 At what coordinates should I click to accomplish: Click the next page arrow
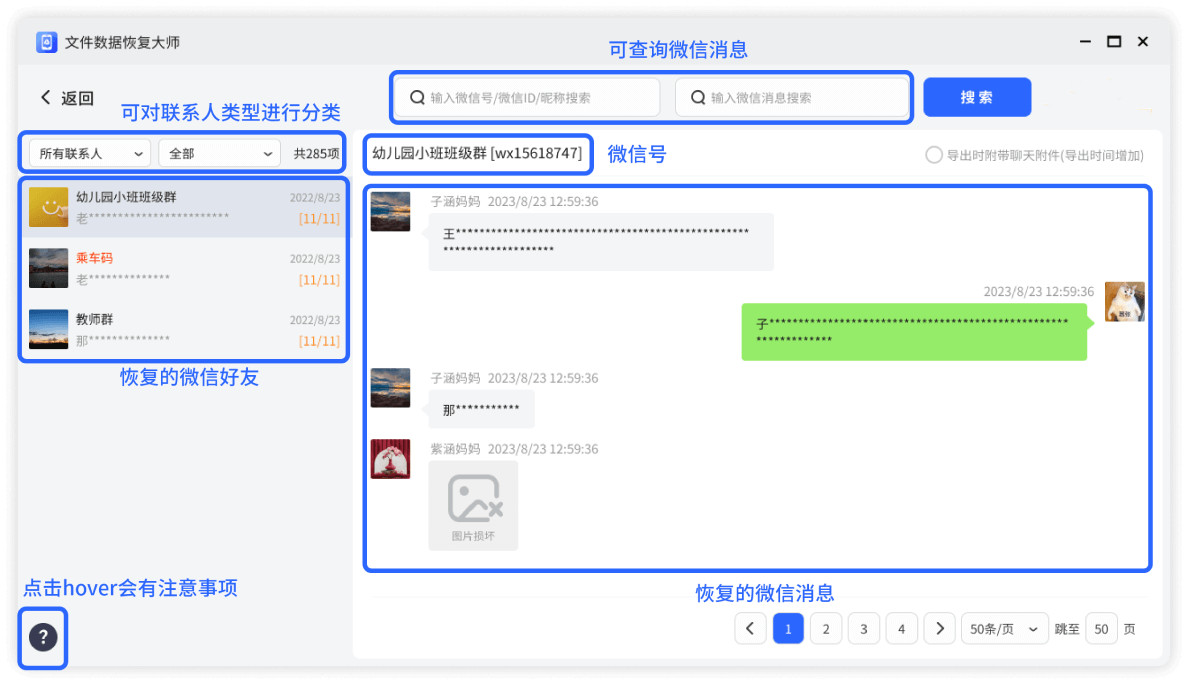[x=939, y=628]
